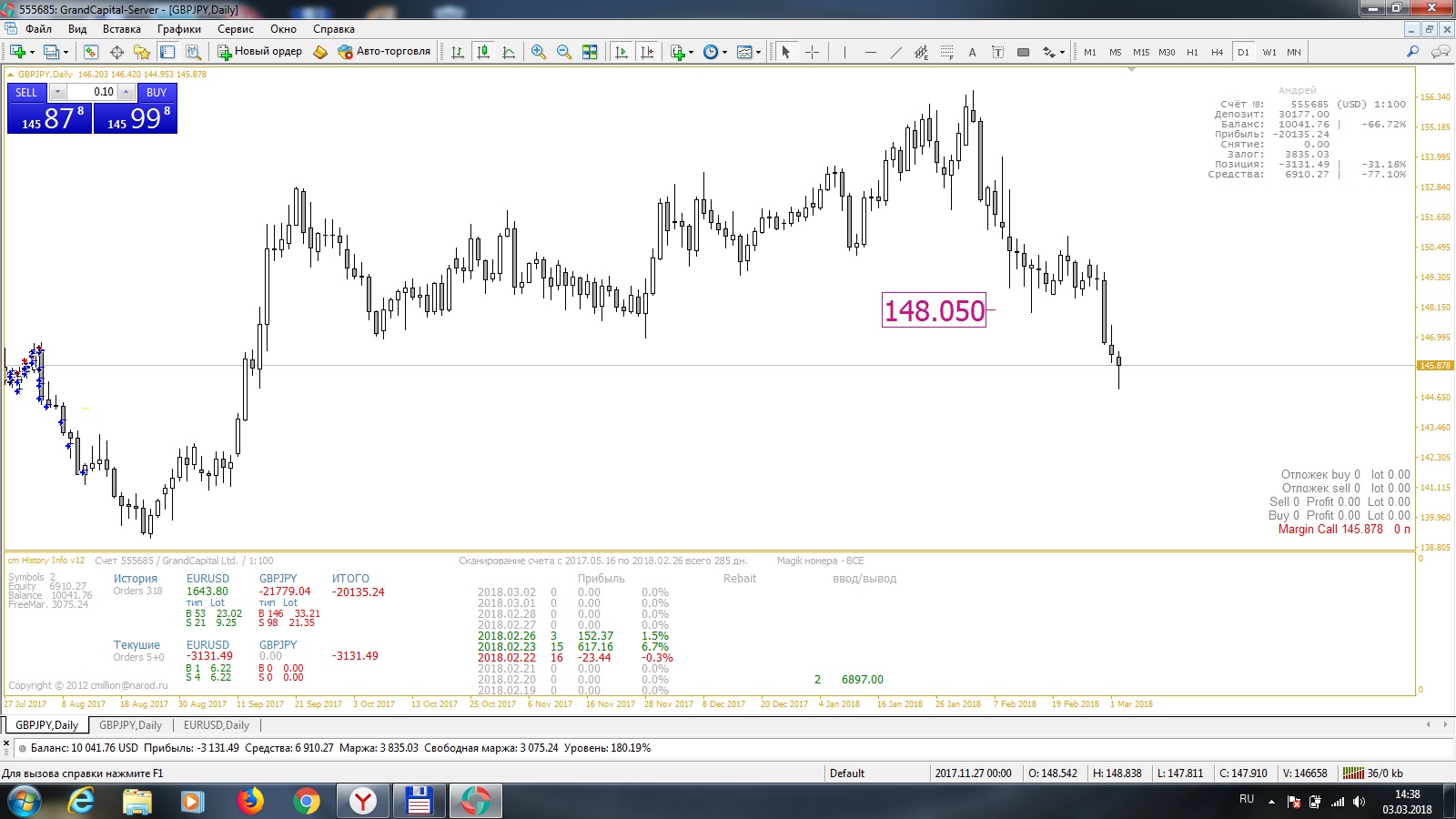The image size is (1456, 819).
Task: Toggle chart auto scroll
Action: tap(622, 52)
